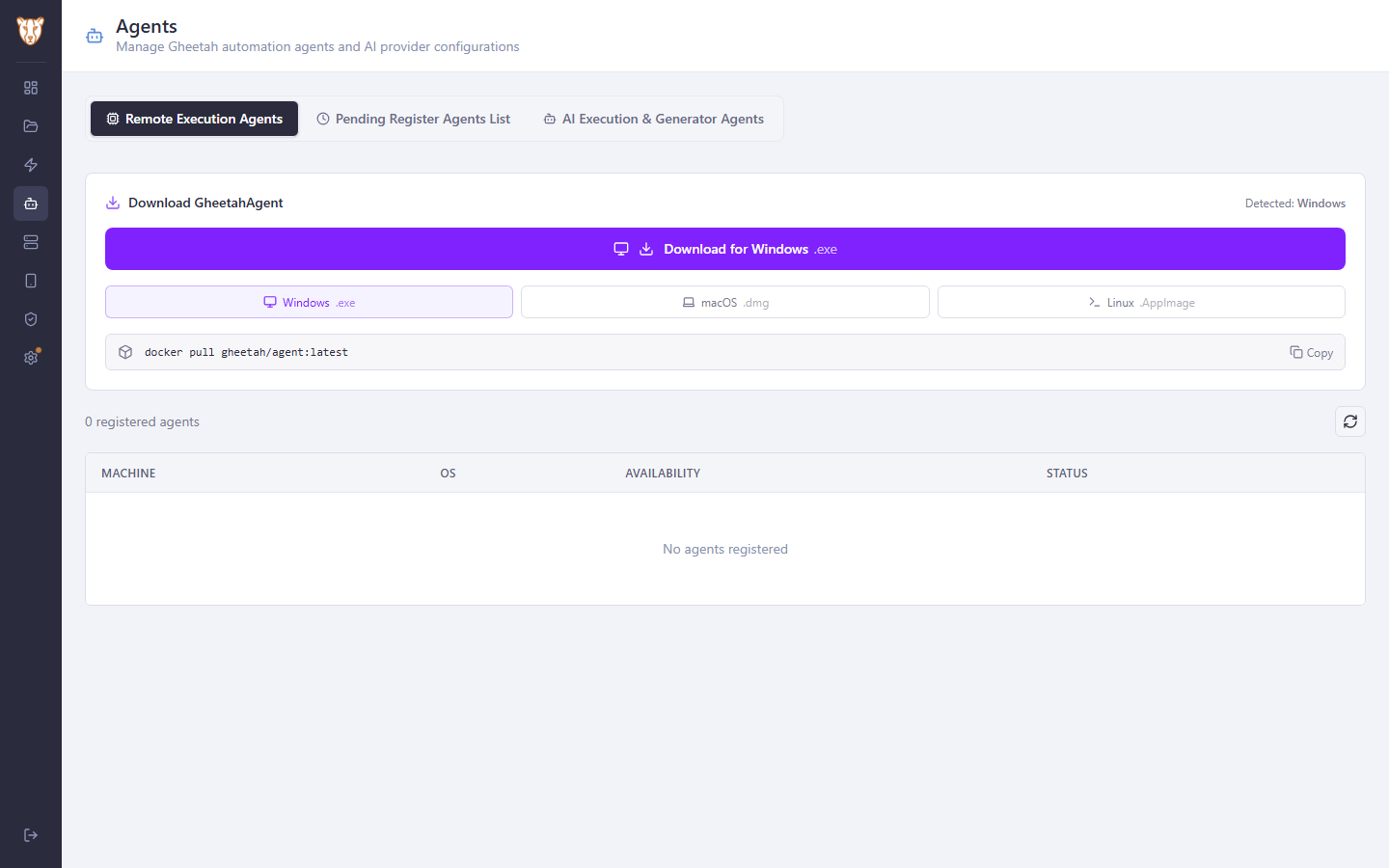The width and height of the screenshot is (1389, 868).
Task: Open the settings gear icon in sidebar
Action: click(x=31, y=358)
